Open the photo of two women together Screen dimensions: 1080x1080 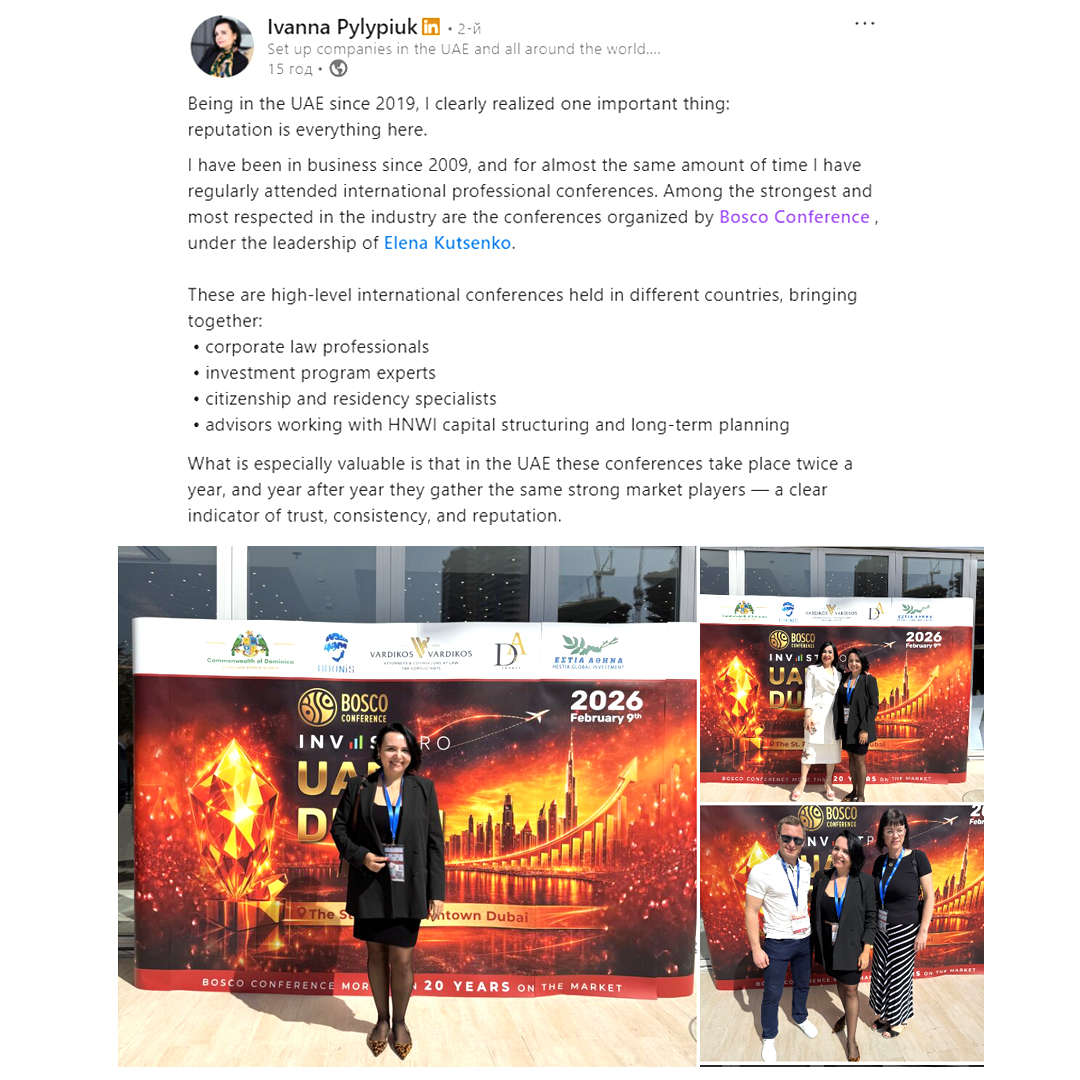842,674
